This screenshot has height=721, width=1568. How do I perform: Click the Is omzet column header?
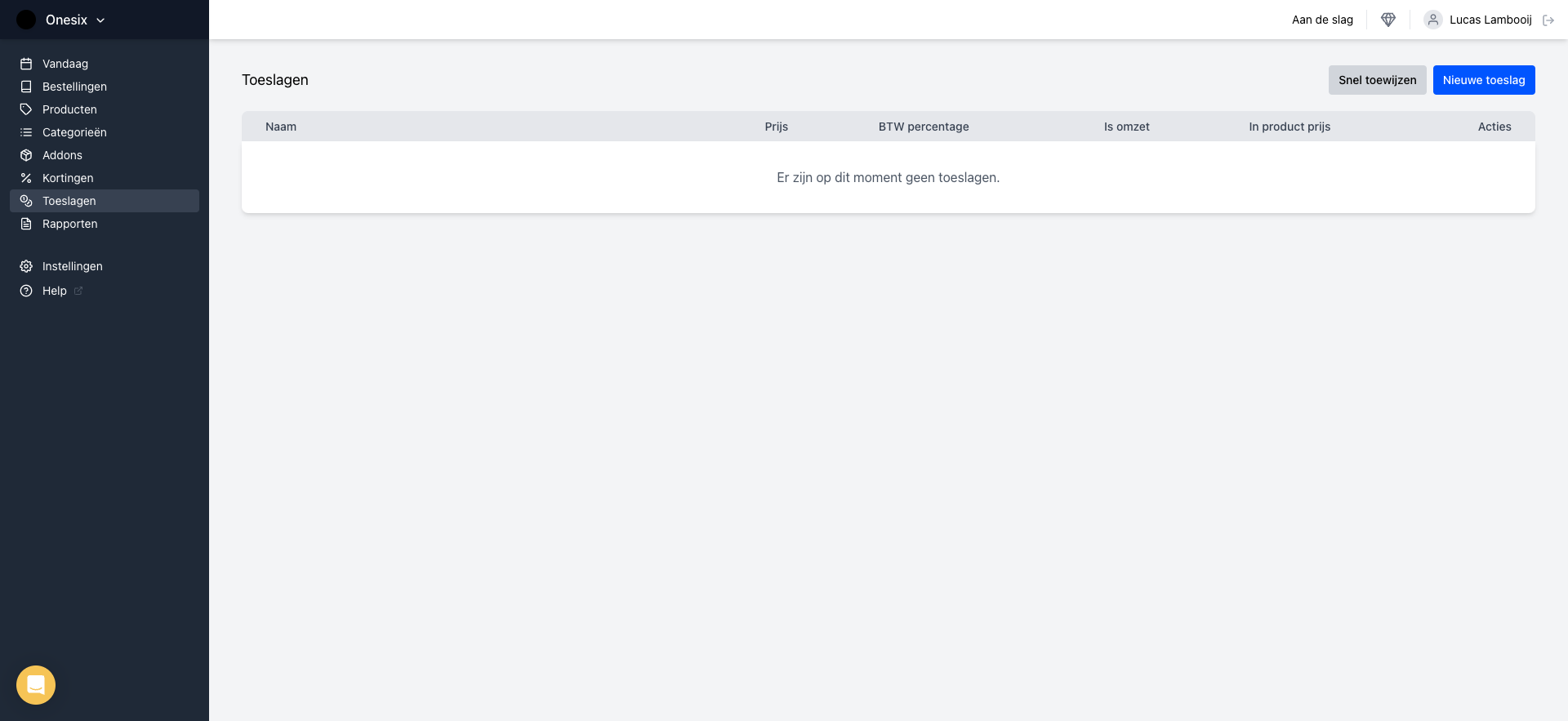click(1127, 127)
